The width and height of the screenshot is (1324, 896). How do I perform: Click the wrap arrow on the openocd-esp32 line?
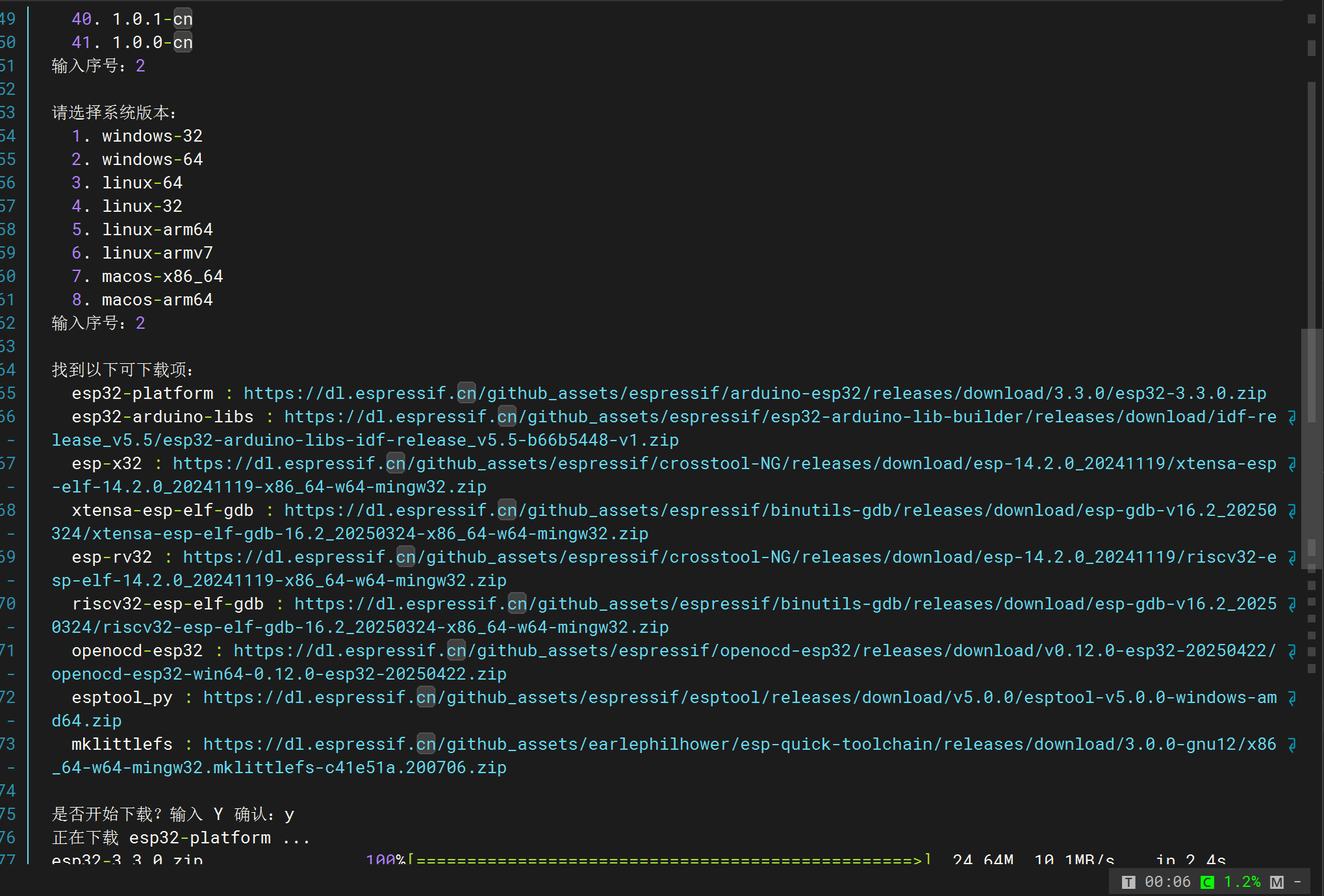click(1292, 651)
